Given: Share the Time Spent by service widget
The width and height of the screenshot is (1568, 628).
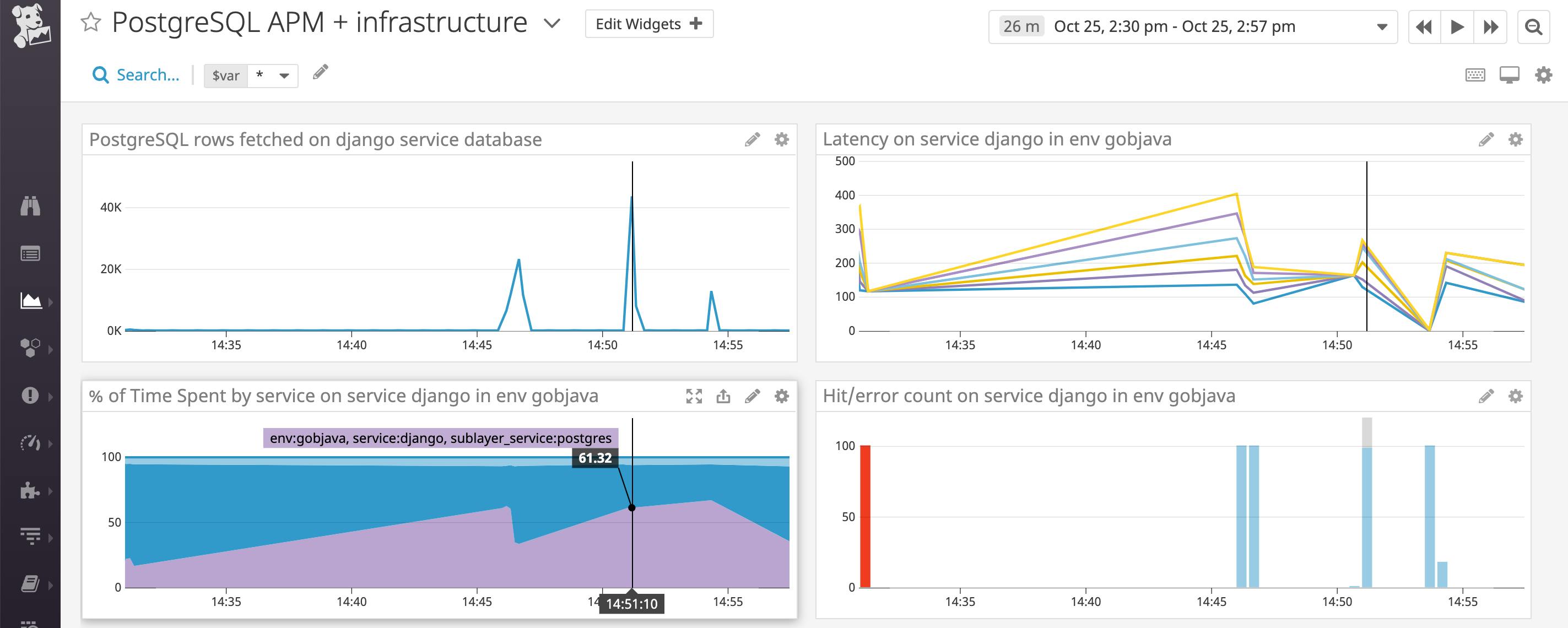Looking at the screenshot, I should (723, 396).
